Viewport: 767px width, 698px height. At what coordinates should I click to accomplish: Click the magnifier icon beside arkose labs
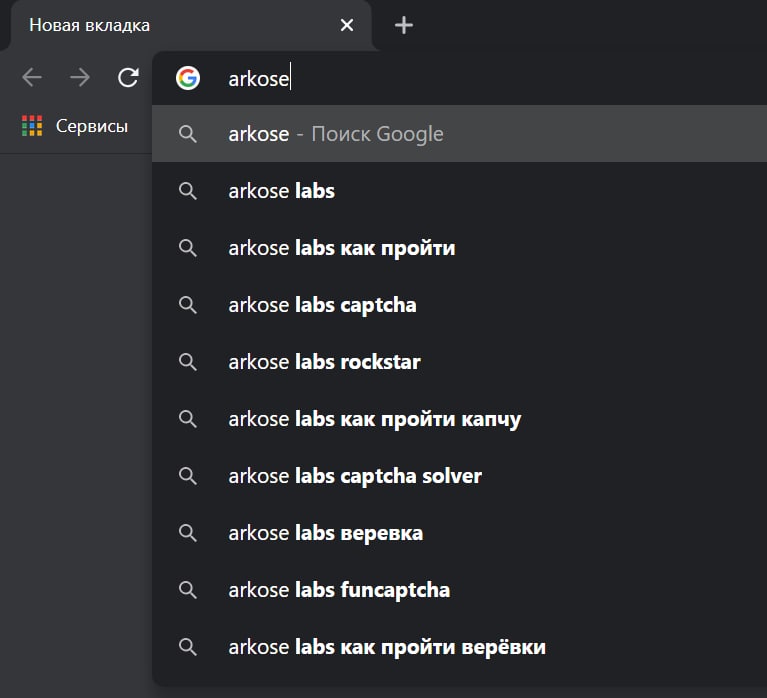pos(188,191)
